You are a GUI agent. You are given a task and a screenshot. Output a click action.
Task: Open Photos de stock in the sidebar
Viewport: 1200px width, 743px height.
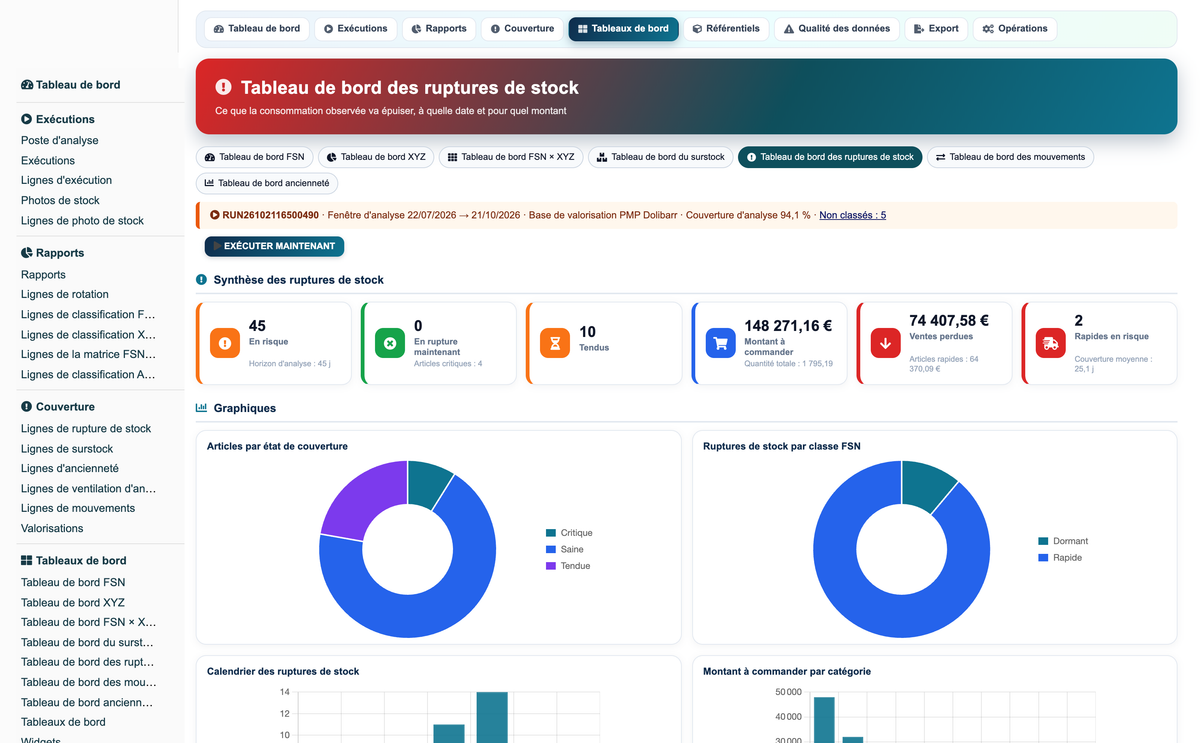pos(60,201)
